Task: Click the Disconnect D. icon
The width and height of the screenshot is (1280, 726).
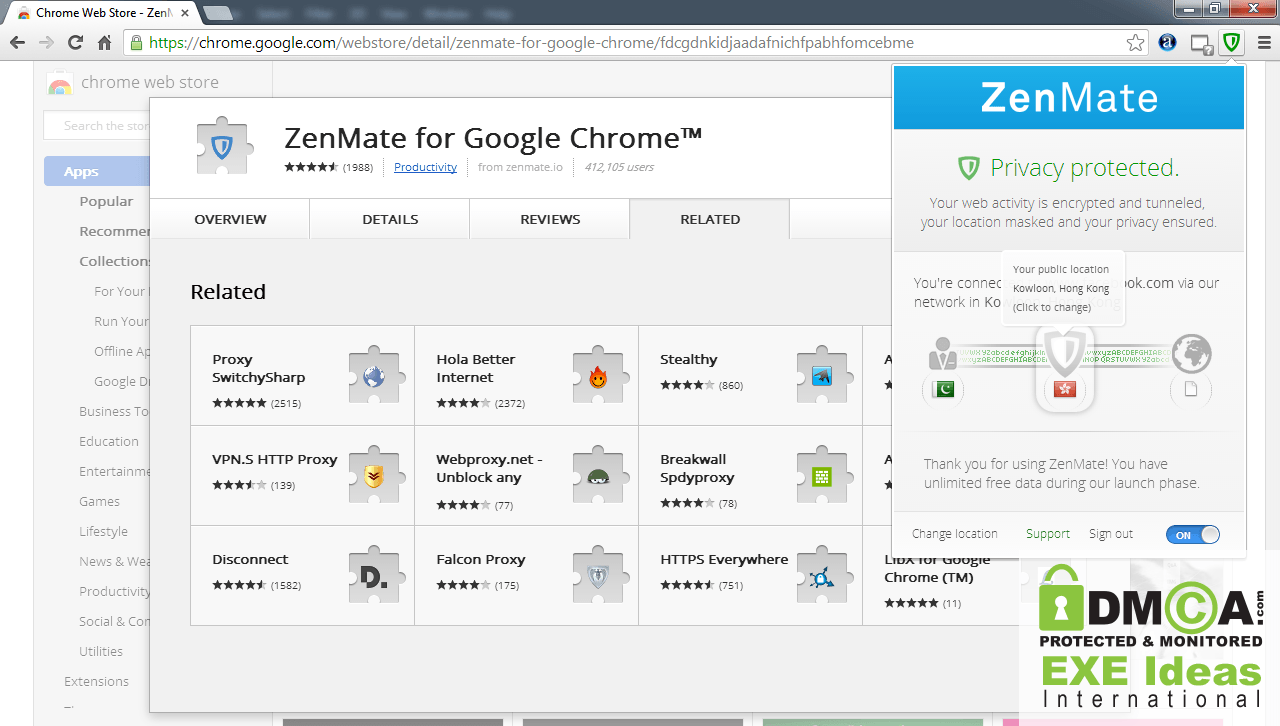Action: coord(373,577)
